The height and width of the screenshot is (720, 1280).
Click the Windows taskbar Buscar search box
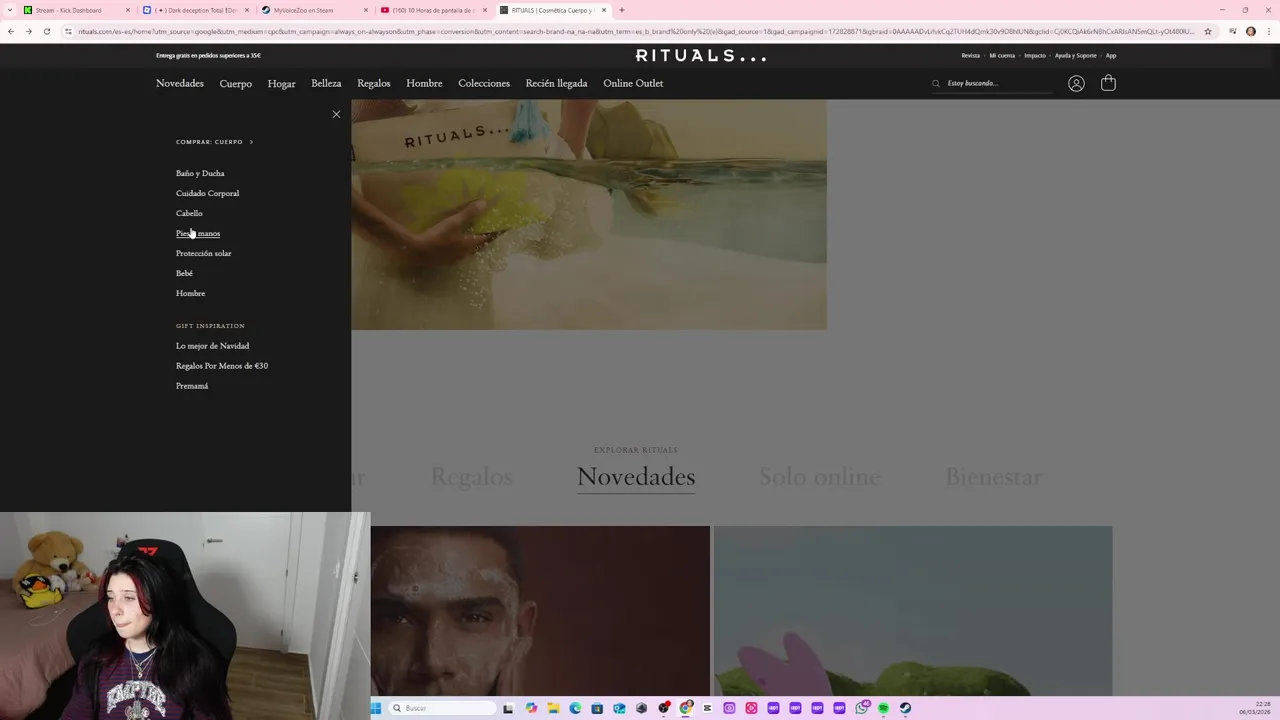(x=440, y=708)
